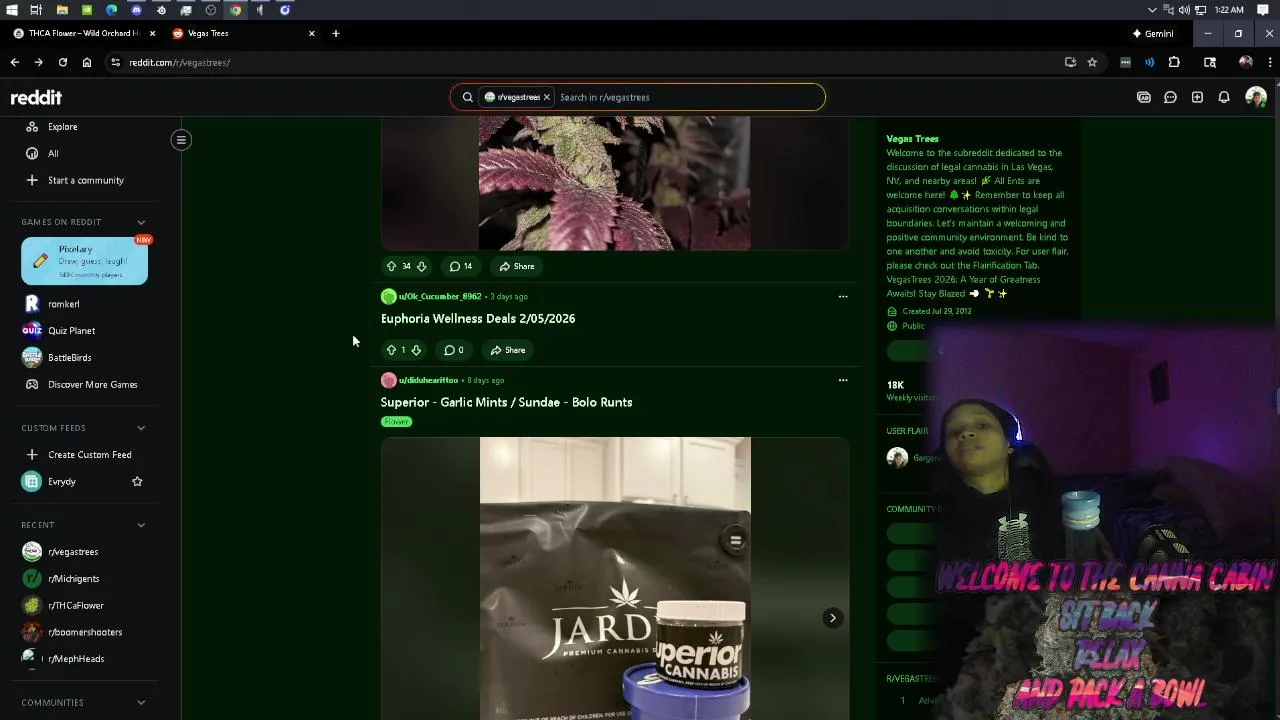The height and width of the screenshot is (720, 1280).
Task: Open the Jardin Superior Cannabis photo
Action: pos(615,578)
